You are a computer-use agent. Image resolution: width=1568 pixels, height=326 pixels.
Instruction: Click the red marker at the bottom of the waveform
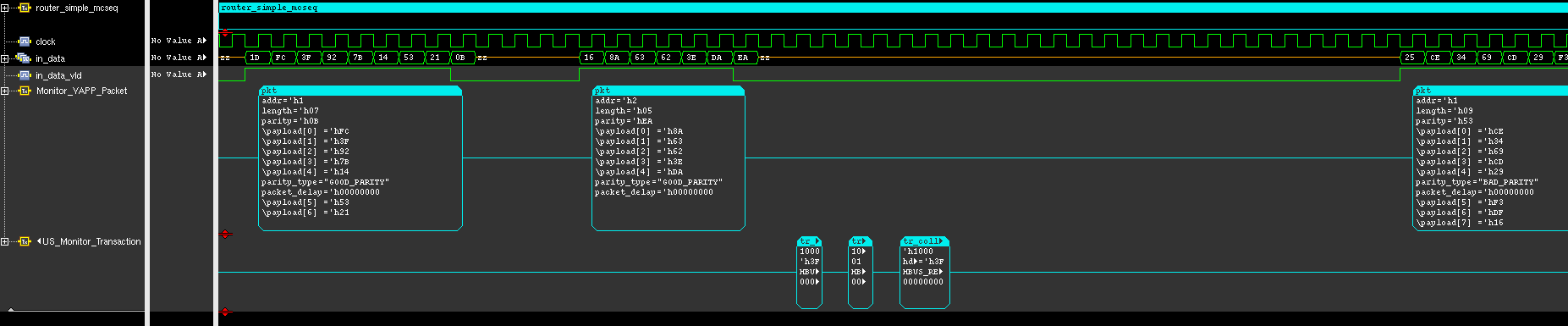point(225,312)
